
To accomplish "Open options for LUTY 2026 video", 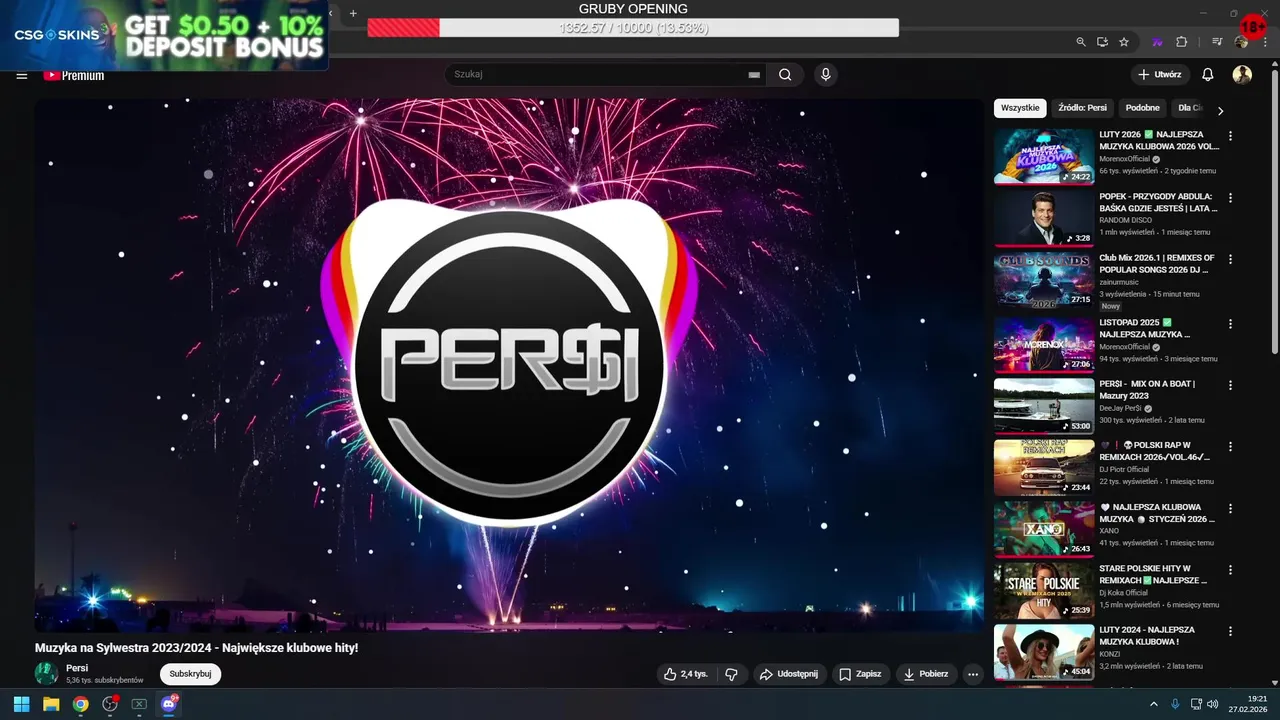I will pyautogui.click(x=1230, y=136).
